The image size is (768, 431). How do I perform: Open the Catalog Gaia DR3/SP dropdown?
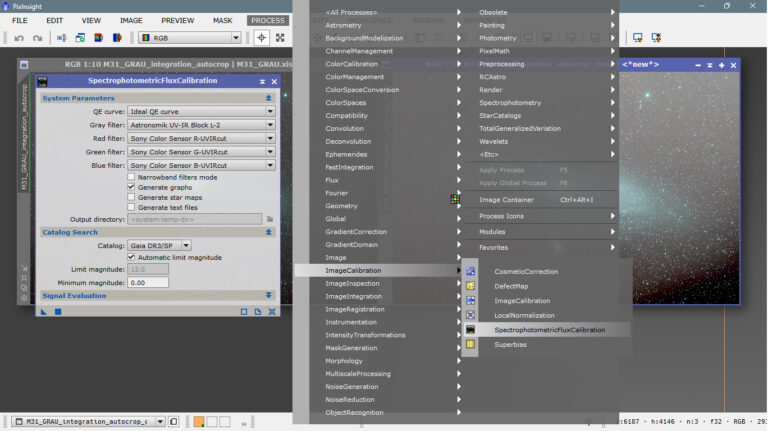[x=159, y=245]
